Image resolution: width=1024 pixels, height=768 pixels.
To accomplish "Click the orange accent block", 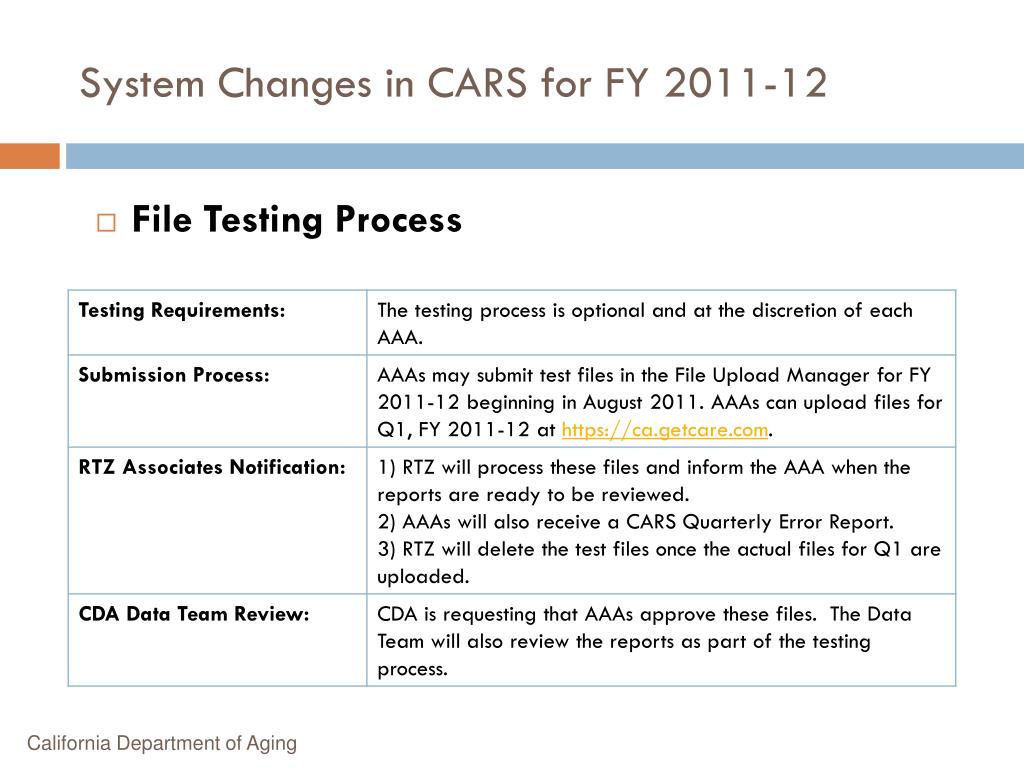I will click(30, 156).
